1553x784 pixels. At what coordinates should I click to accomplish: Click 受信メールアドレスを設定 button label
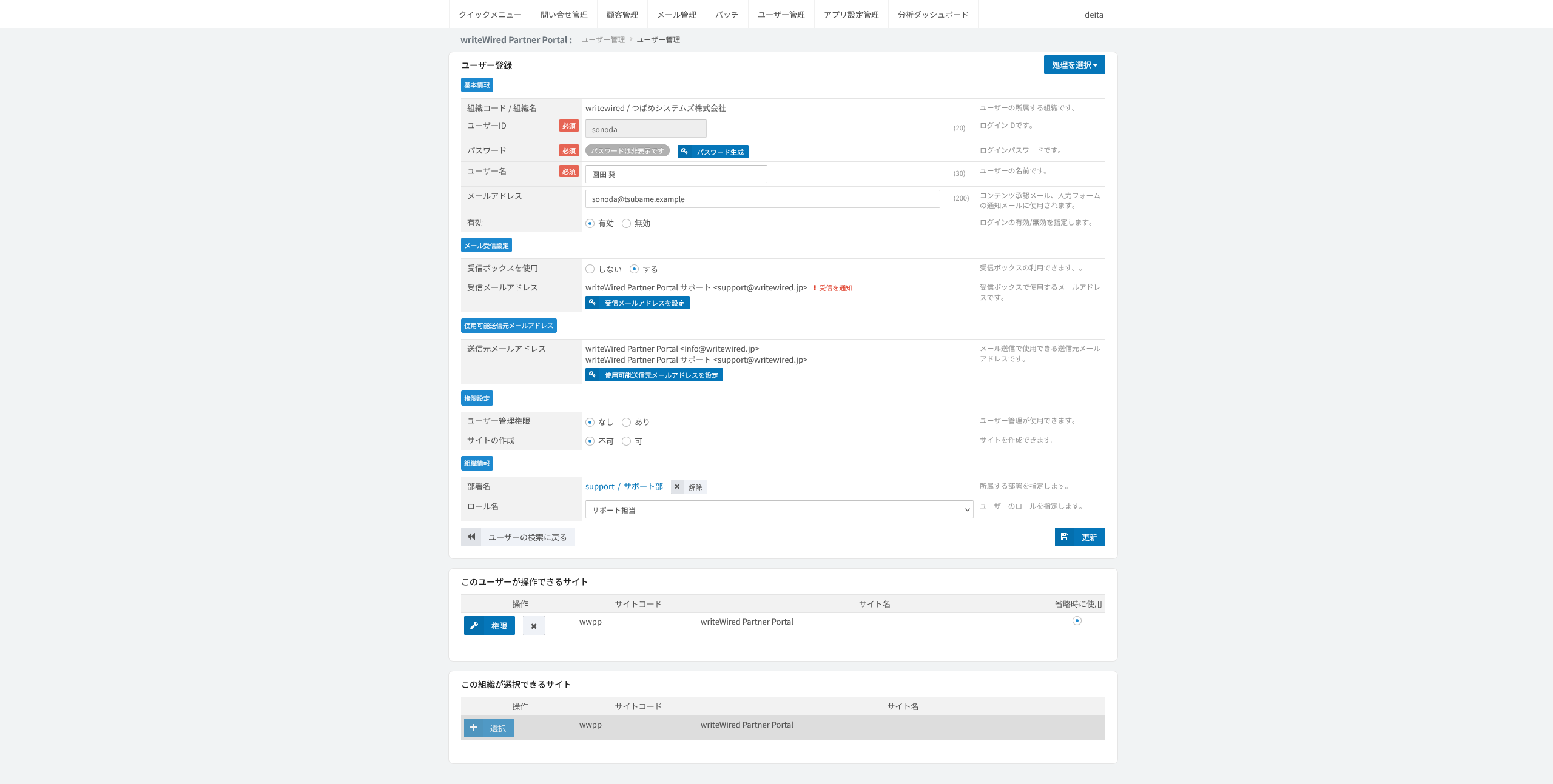pyautogui.click(x=644, y=303)
